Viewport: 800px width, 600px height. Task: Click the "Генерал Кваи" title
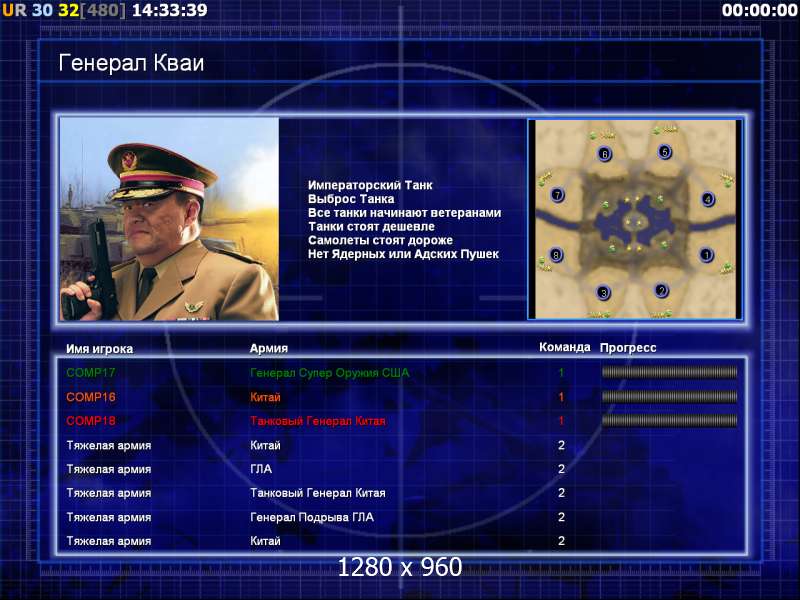pos(131,63)
